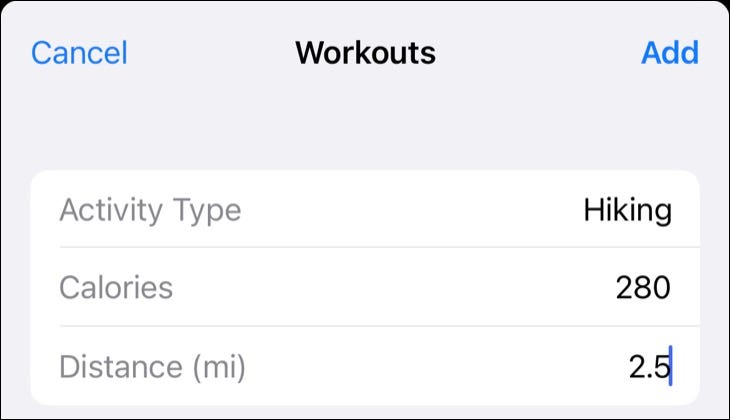
Task: Place cursor at the text caret after 2.5
Action: click(x=671, y=367)
